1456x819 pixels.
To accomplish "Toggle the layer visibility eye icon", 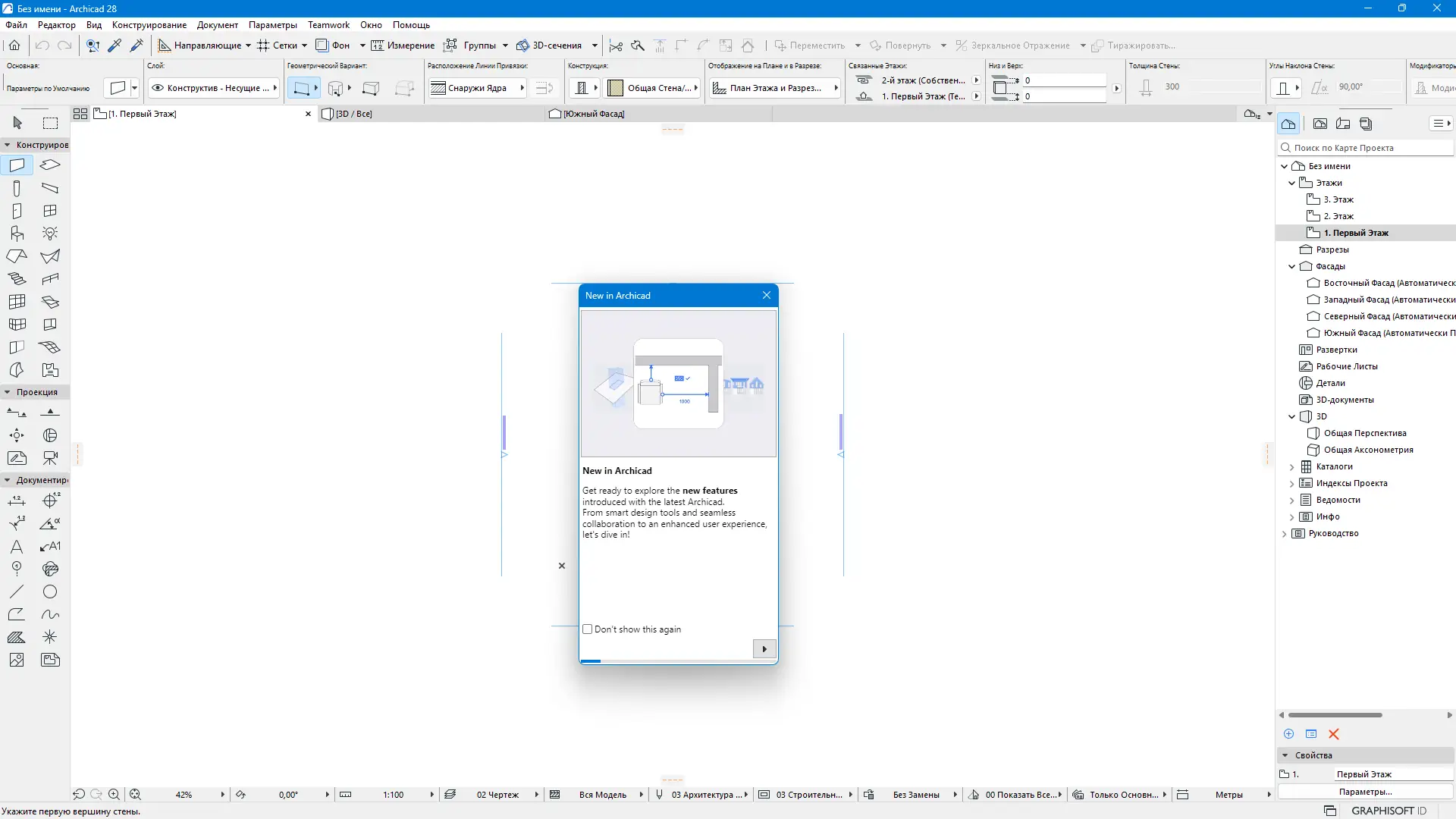I will (158, 88).
